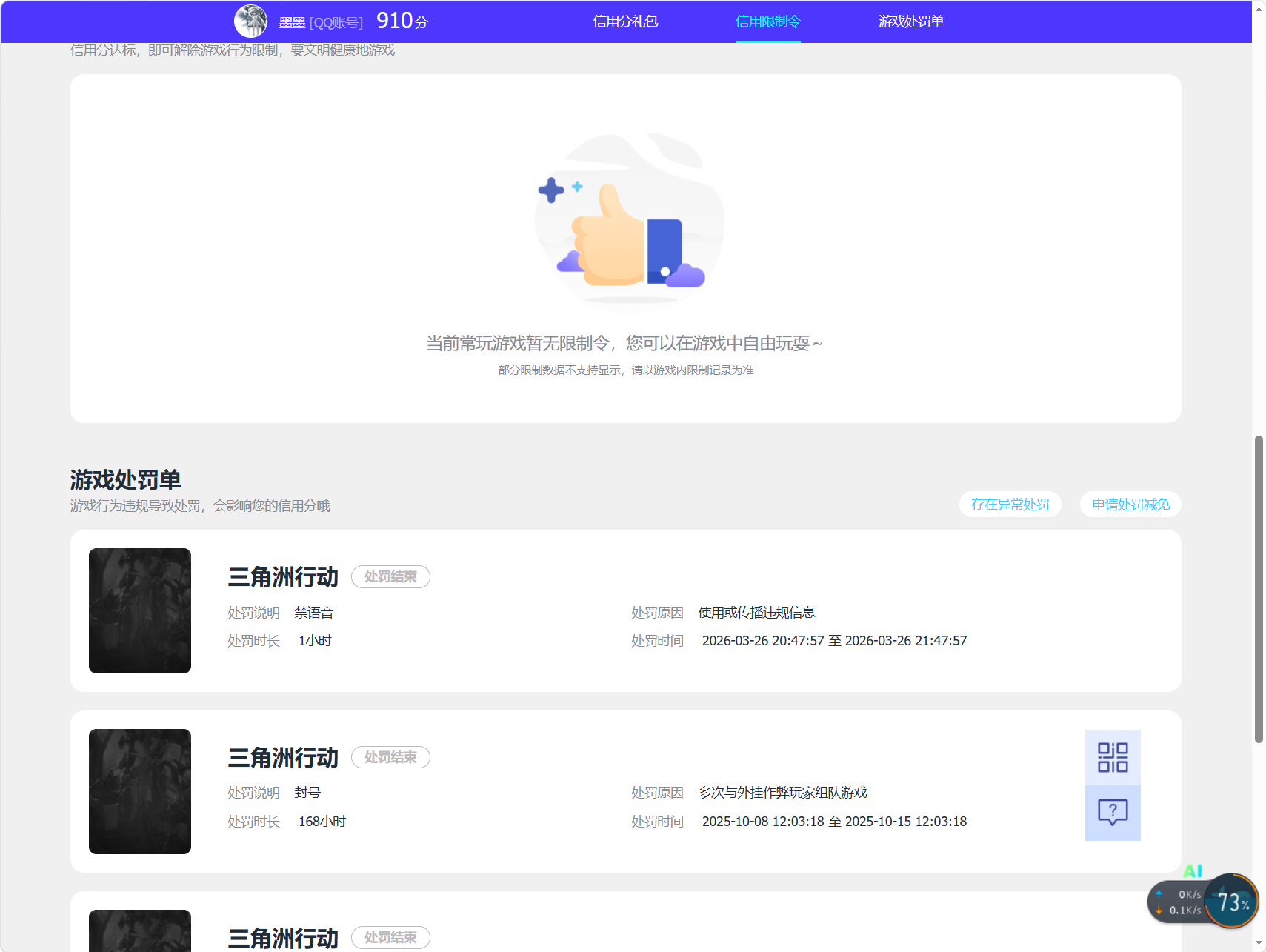
Task: Click the 73% performance monitor circle
Action: 1232,901
